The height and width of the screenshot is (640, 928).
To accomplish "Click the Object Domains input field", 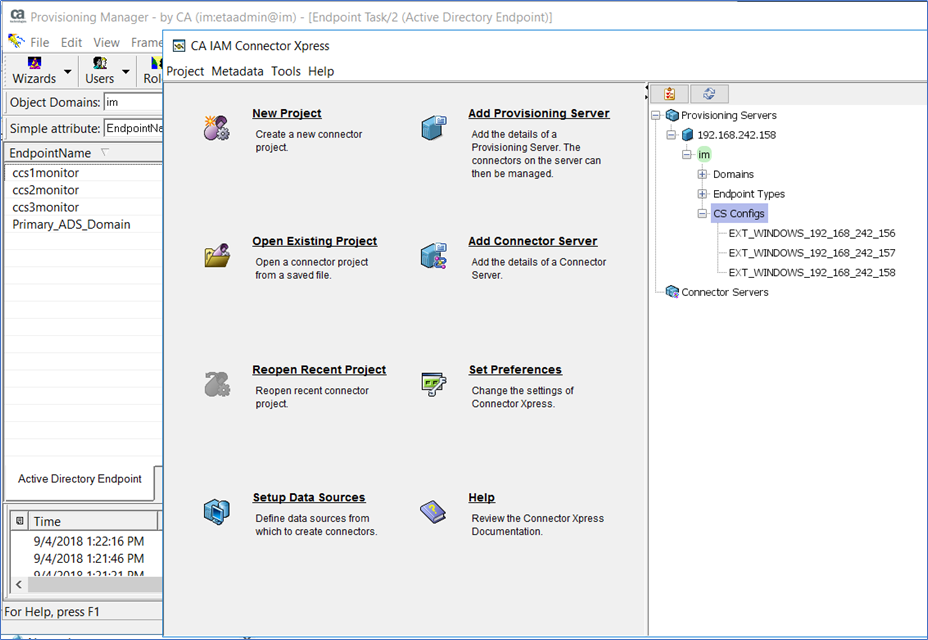I will click(133, 102).
